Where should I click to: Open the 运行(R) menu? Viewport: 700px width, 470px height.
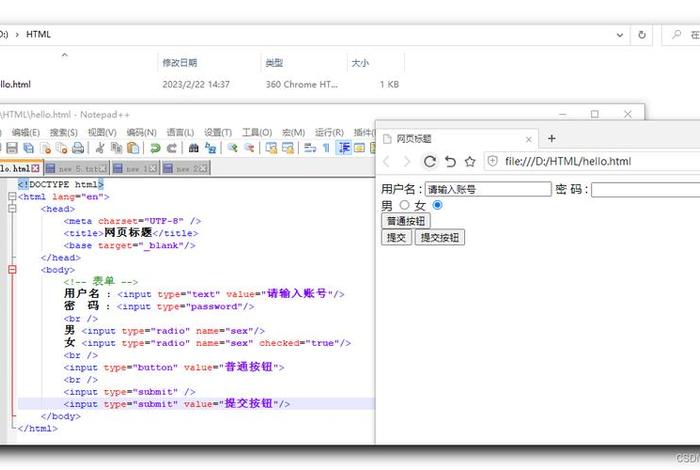[x=329, y=133]
